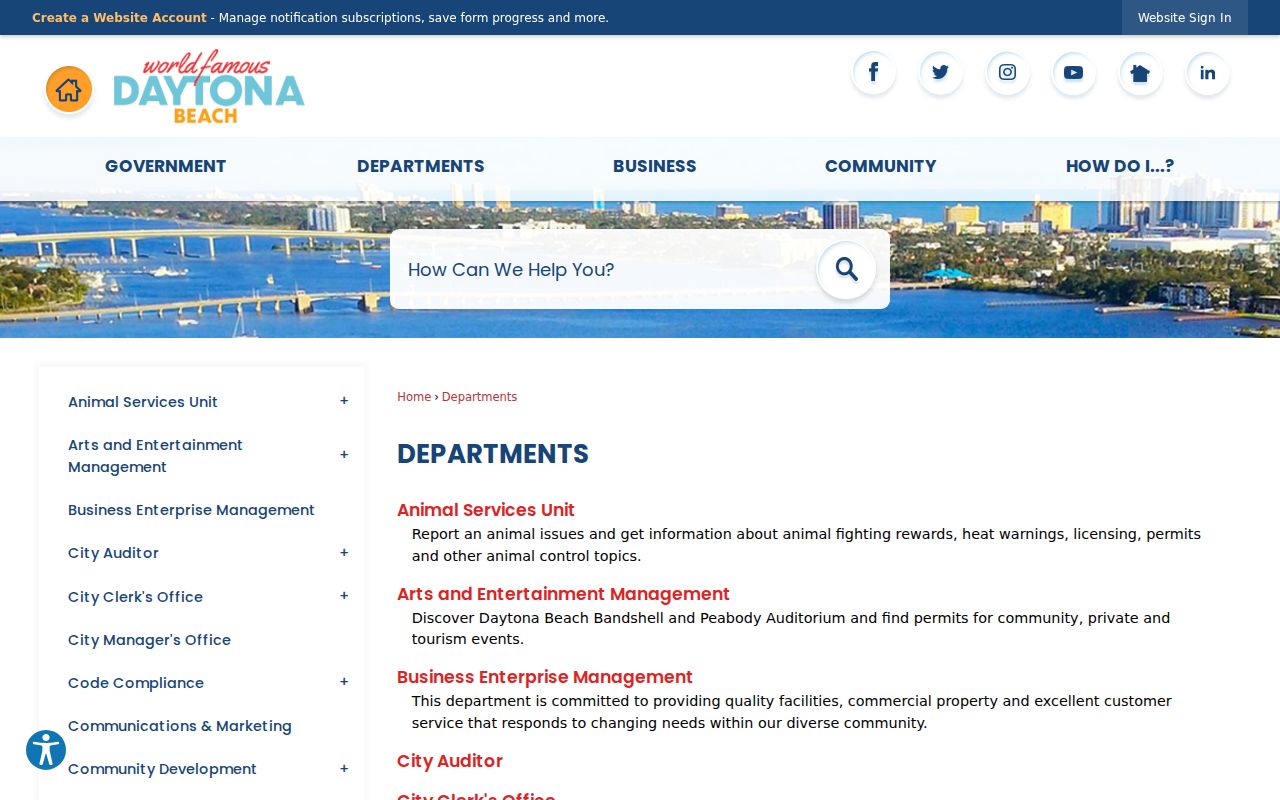Open the Government menu
Viewport: 1280px width, 800px height.
[166, 166]
